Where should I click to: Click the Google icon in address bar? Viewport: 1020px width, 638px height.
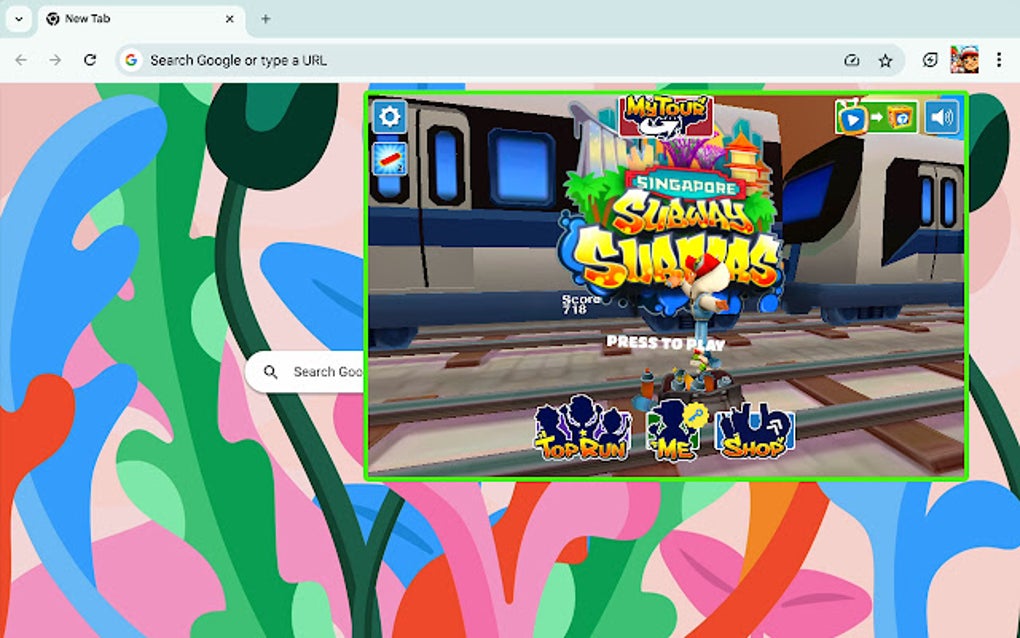[x=131, y=60]
